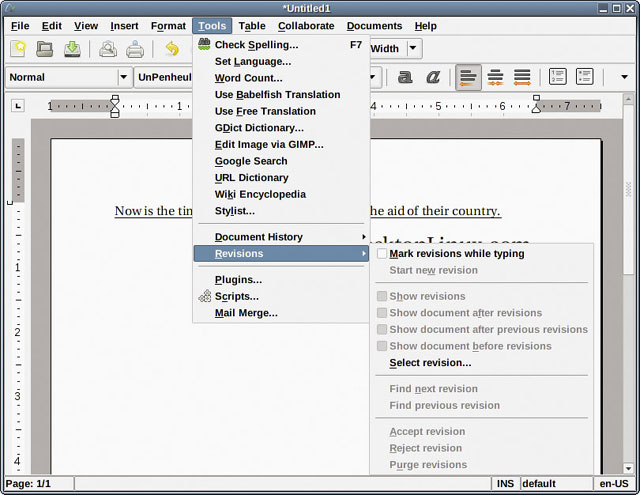
Task: Toggle bulleted list icon
Action: pyautogui.click(x=584, y=77)
